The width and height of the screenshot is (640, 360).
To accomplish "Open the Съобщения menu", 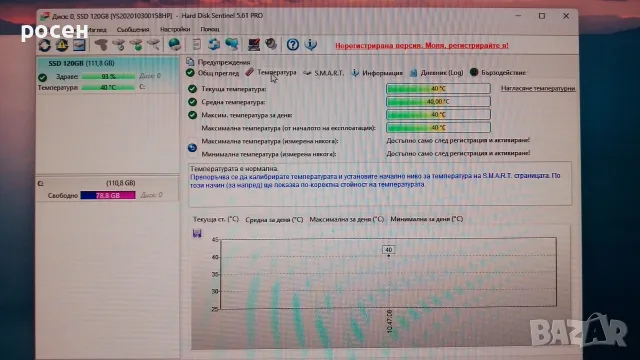I will [133, 29].
